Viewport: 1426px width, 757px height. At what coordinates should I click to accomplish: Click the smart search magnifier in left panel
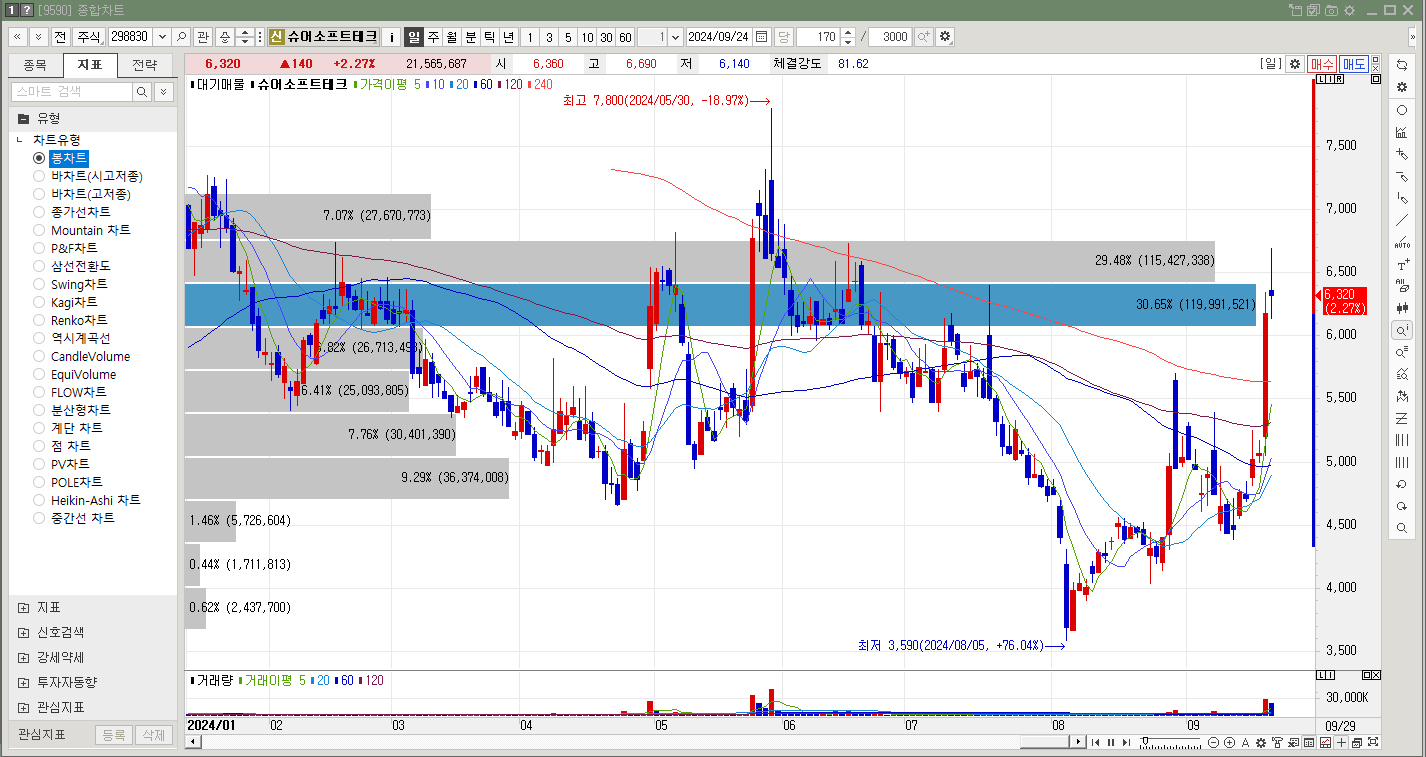click(x=142, y=91)
